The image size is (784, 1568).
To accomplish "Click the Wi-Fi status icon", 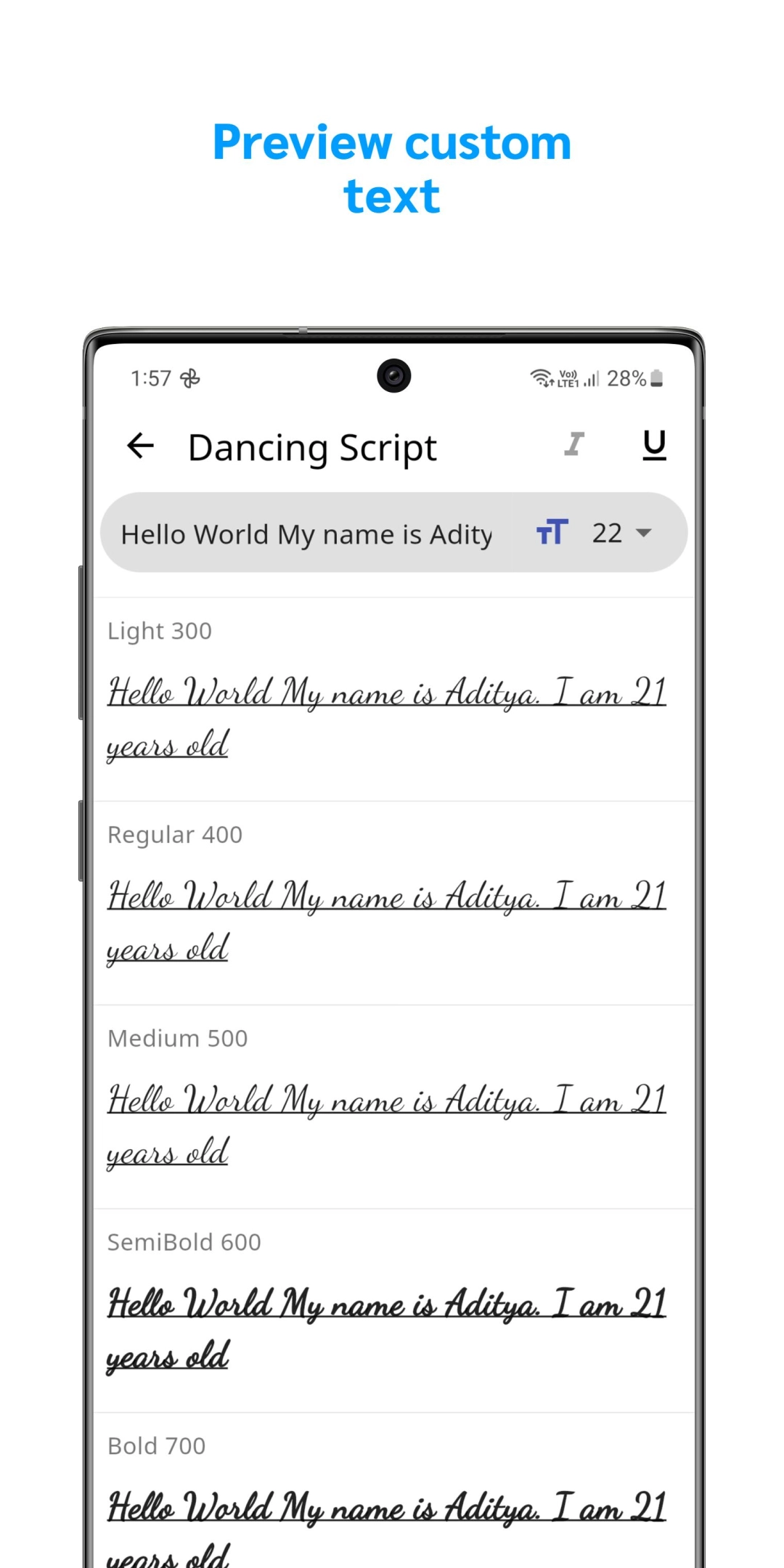I will pos(542,378).
